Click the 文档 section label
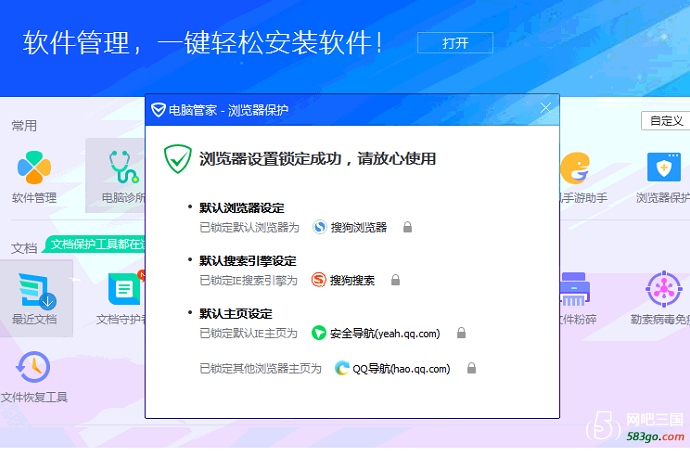 24,248
